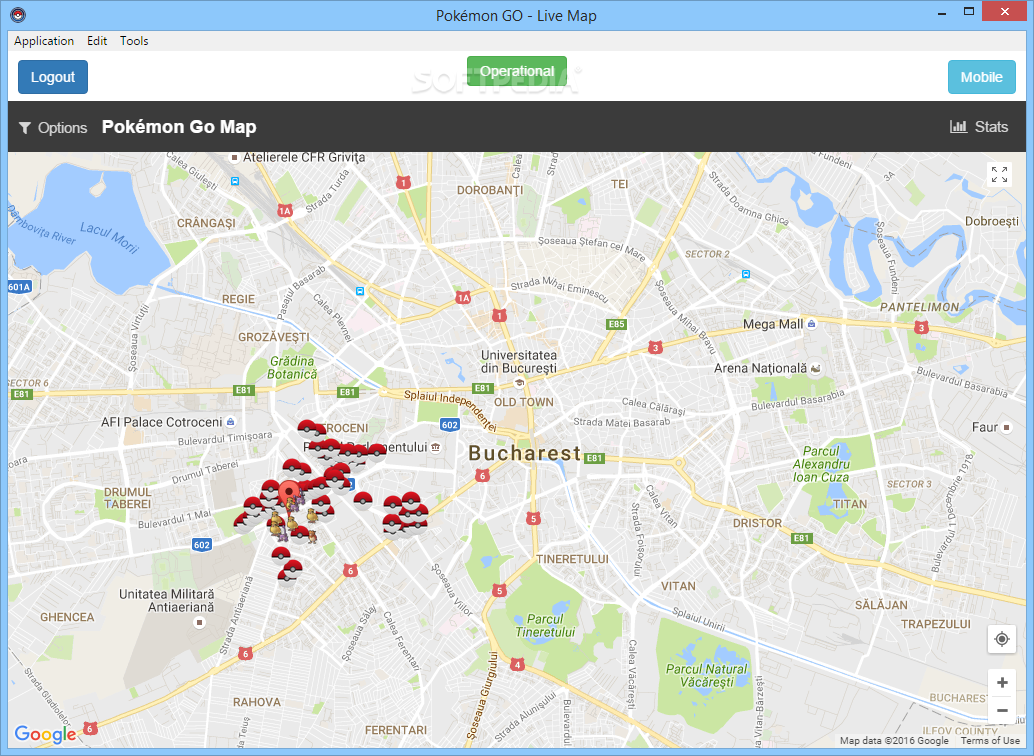
Task: Click the TRAPEZULUI label
Action: click(x=936, y=623)
